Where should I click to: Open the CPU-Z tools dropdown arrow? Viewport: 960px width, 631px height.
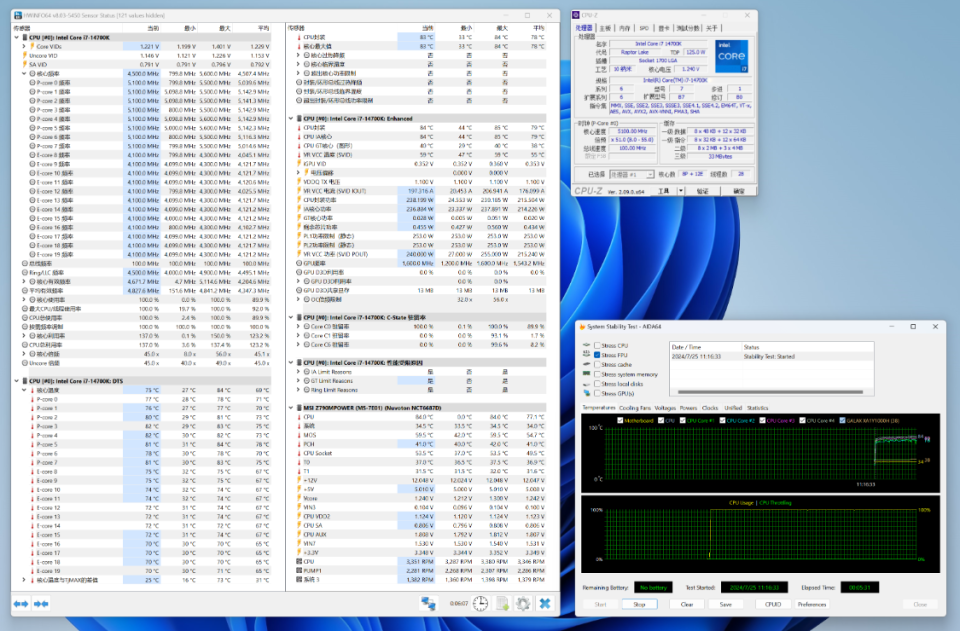coord(681,192)
